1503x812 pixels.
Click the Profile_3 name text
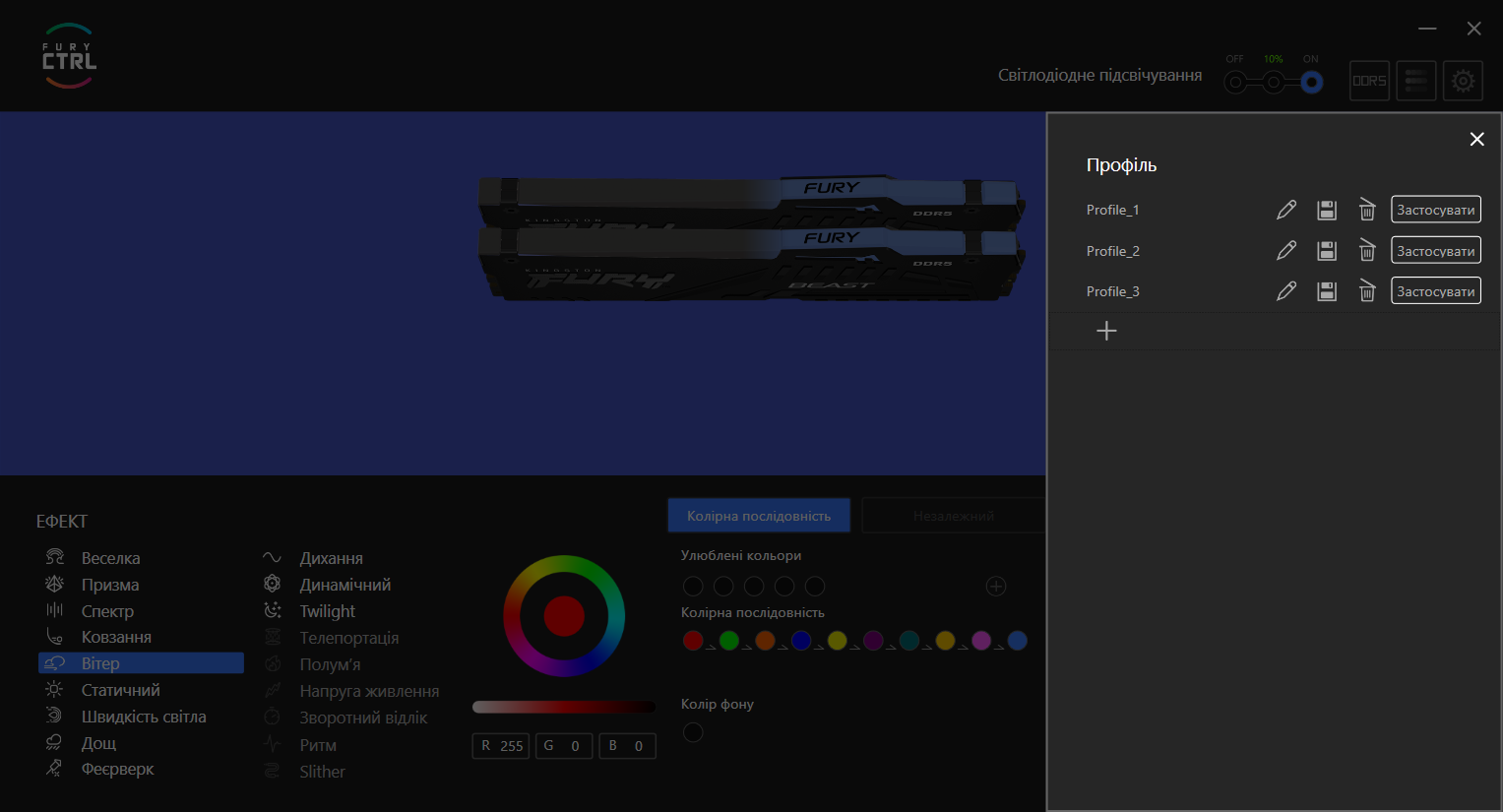1113,291
